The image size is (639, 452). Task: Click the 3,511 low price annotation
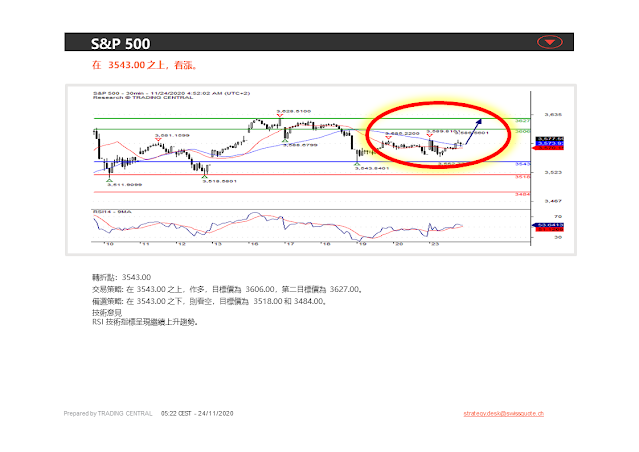click(x=124, y=185)
